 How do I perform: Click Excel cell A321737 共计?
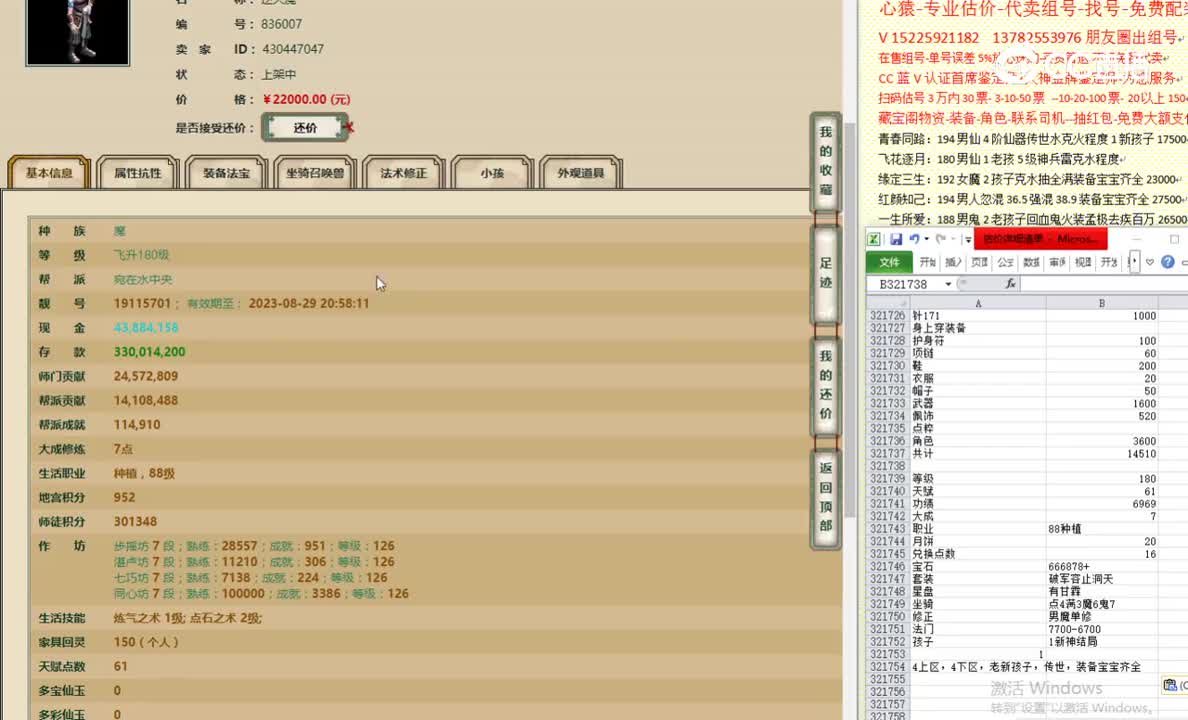pos(978,453)
